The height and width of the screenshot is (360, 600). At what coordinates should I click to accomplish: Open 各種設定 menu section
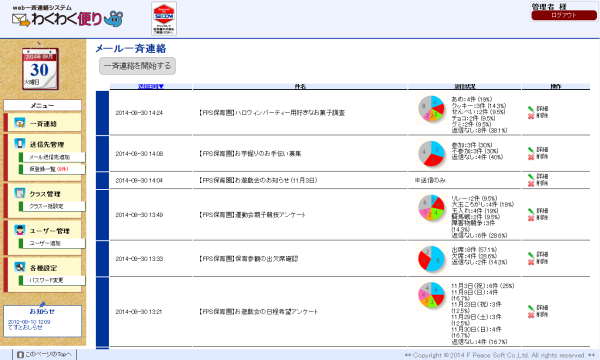click(43, 268)
